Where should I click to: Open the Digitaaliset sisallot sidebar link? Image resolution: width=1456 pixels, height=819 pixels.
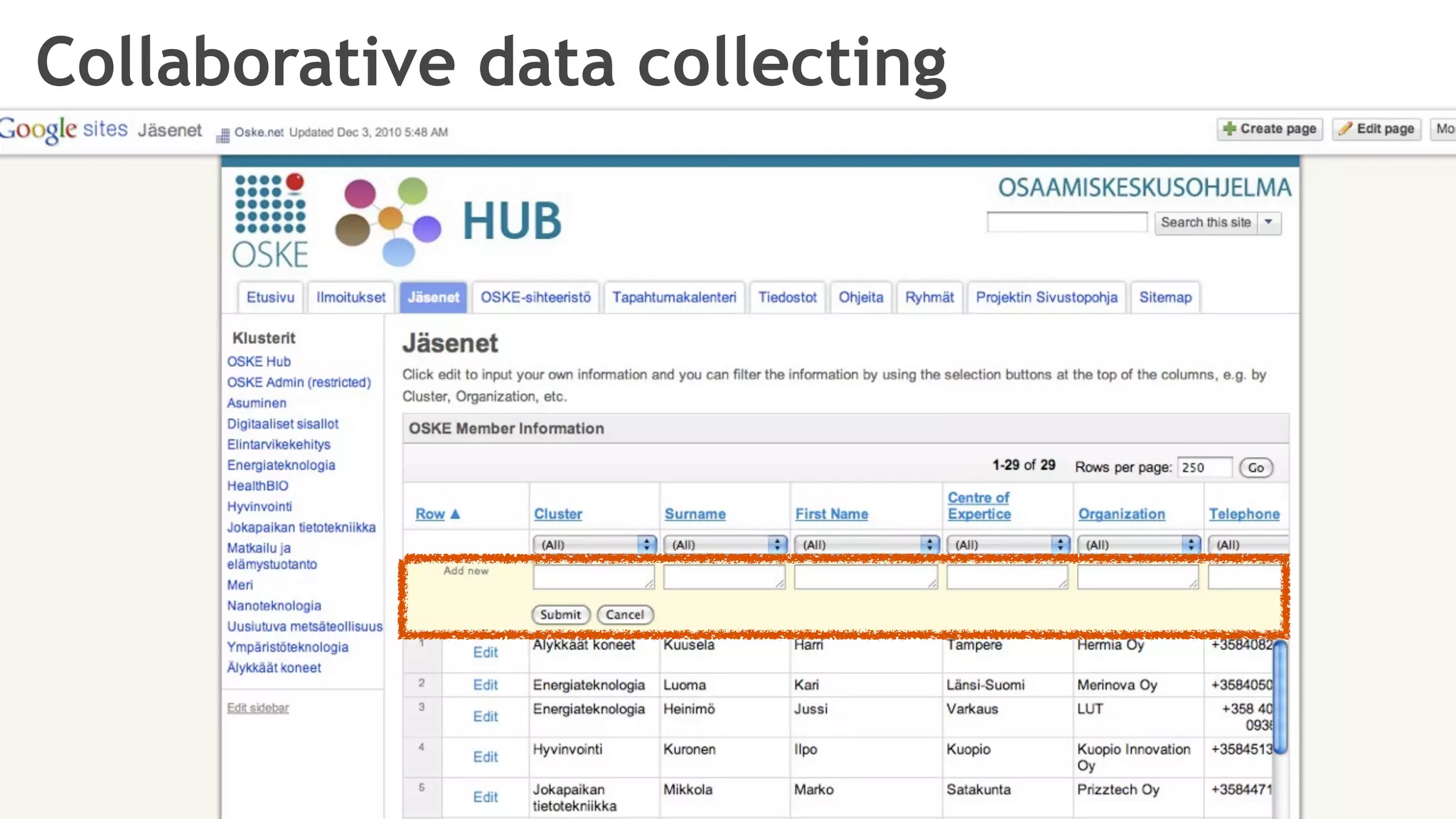(x=282, y=423)
